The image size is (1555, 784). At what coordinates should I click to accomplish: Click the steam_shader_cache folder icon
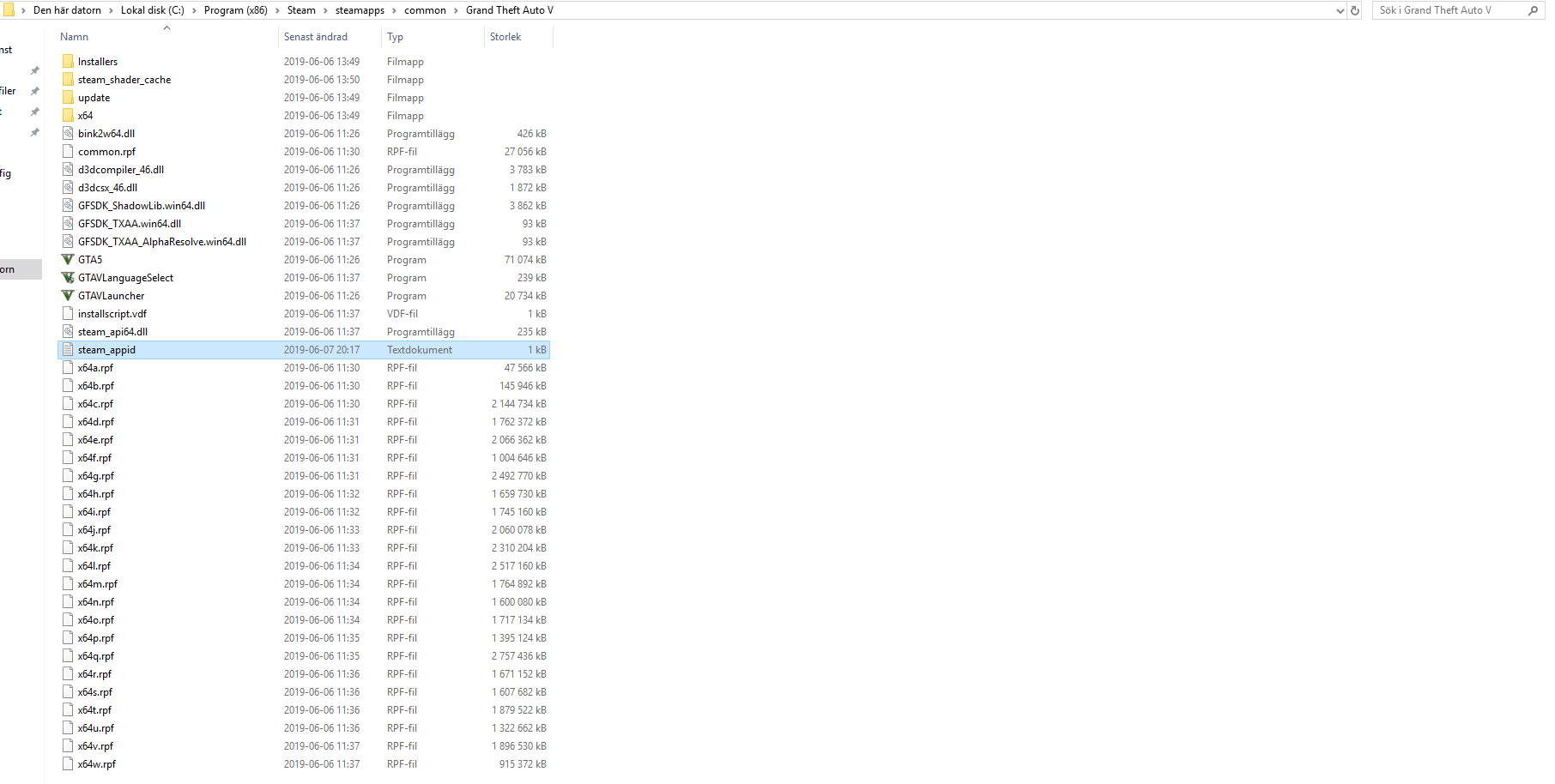(68, 80)
